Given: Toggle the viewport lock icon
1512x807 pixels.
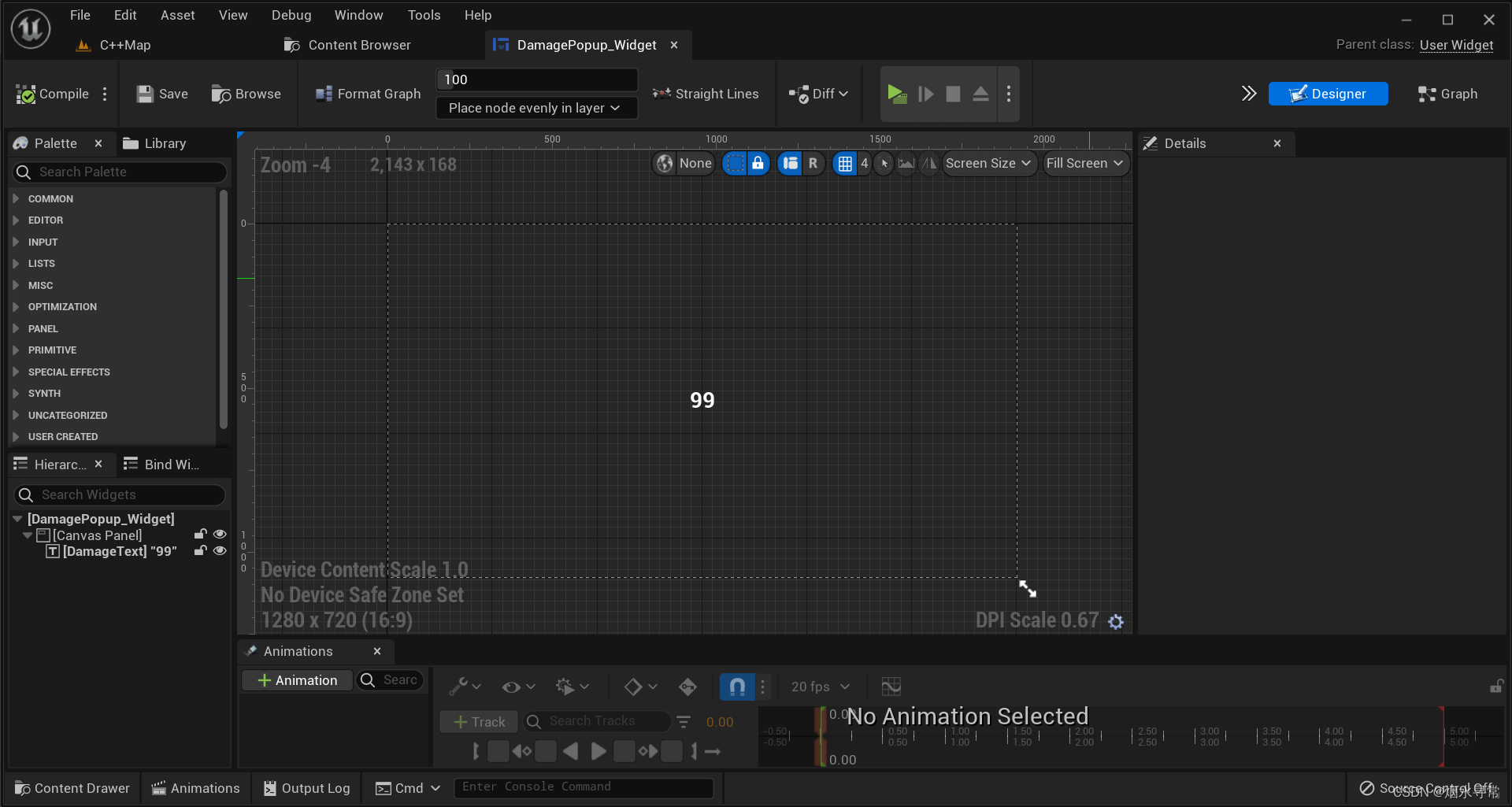Looking at the screenshot, I should (x=758, y=163).
